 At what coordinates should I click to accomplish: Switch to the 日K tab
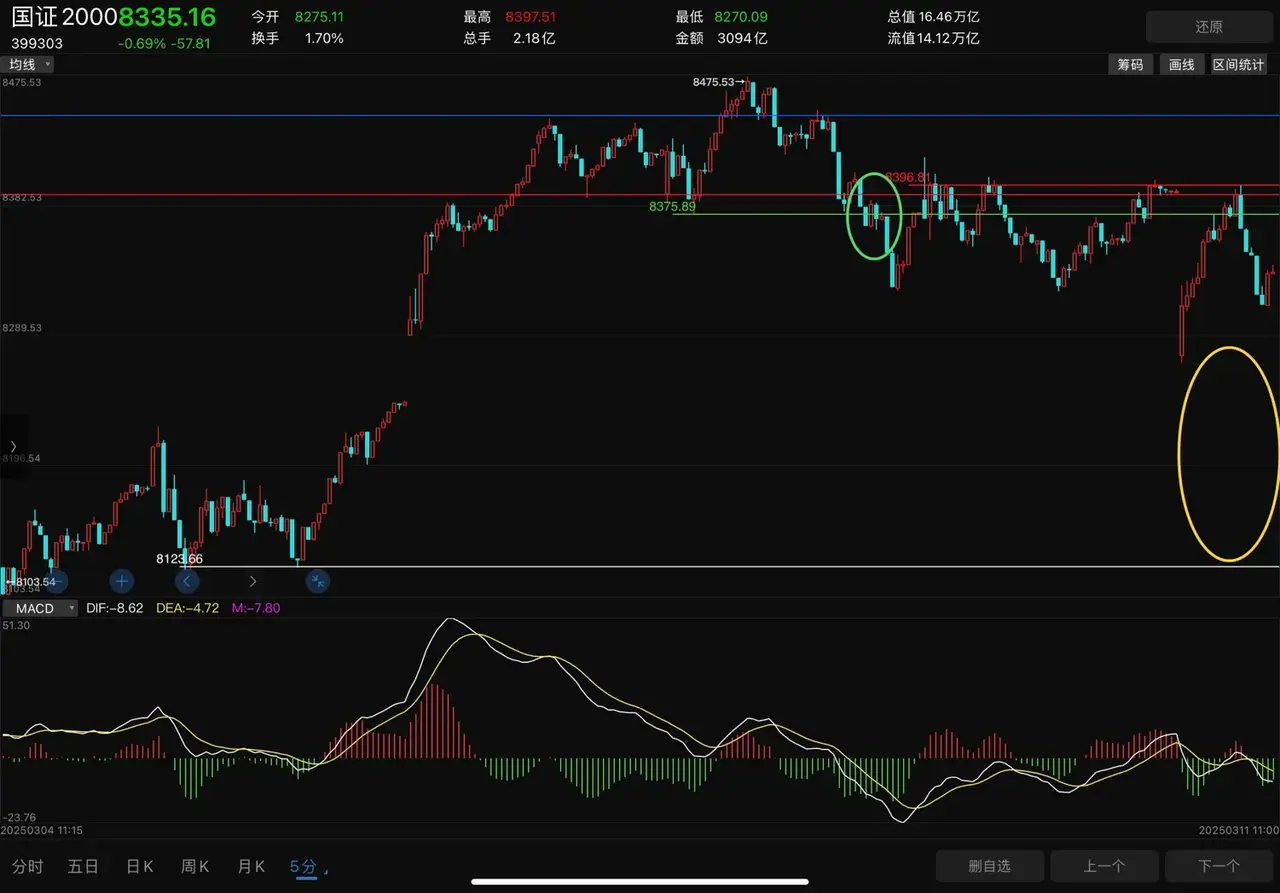click(139, 866)
